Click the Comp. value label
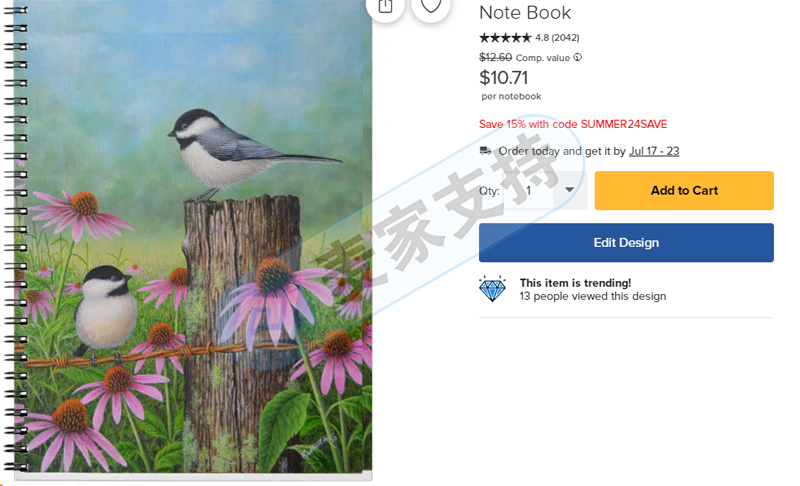The width and height of the screenshot is (800, 486). click(543, 58)
